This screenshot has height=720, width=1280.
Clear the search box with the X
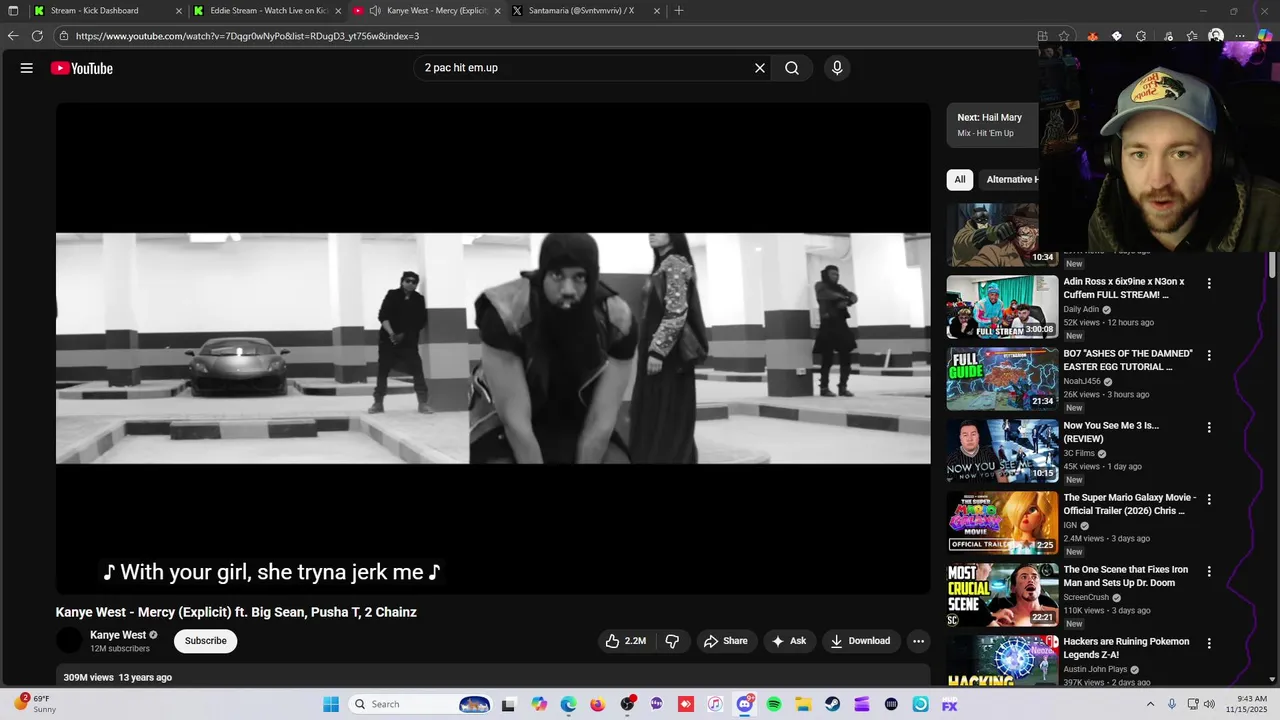pyautogui.click(x=760, y=68)
